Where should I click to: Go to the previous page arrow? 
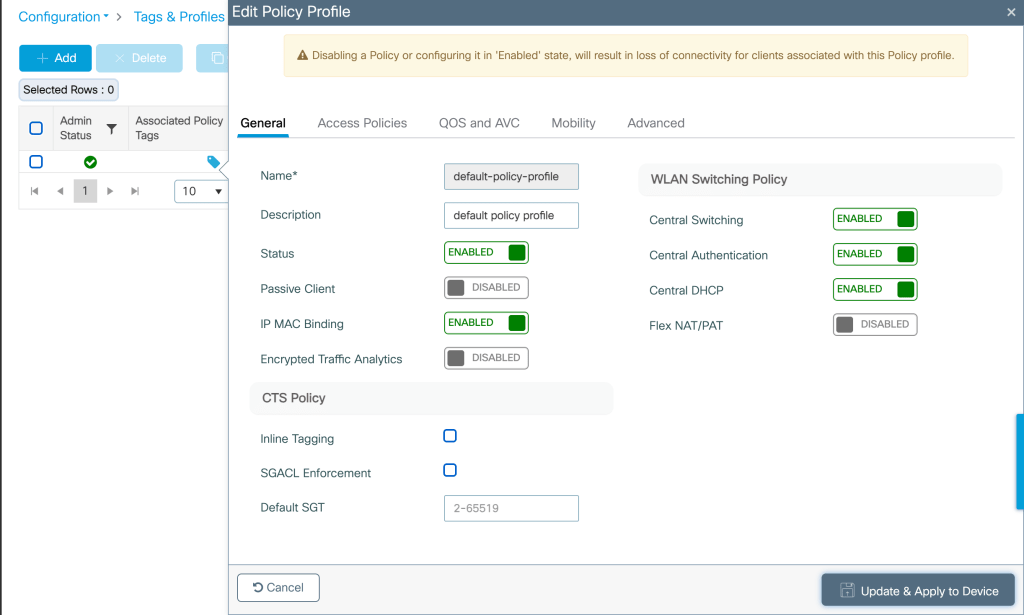coord(60,191)
